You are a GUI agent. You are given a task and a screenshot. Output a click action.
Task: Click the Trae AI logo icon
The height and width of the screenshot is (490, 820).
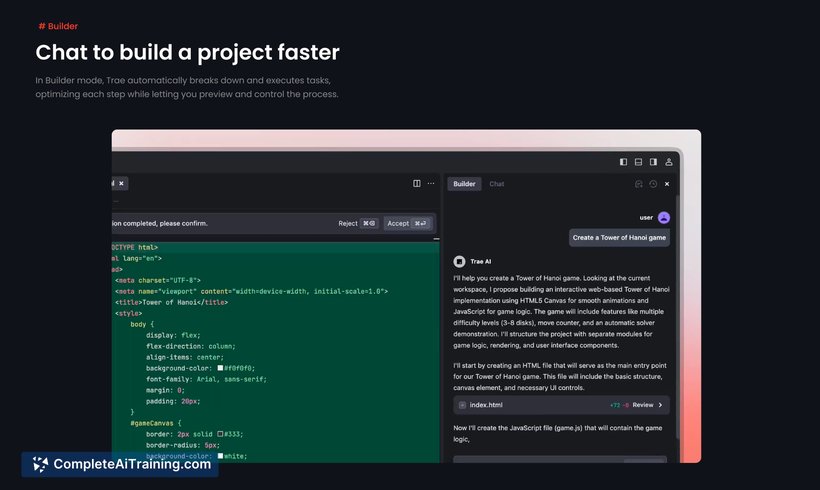[459, 261]
